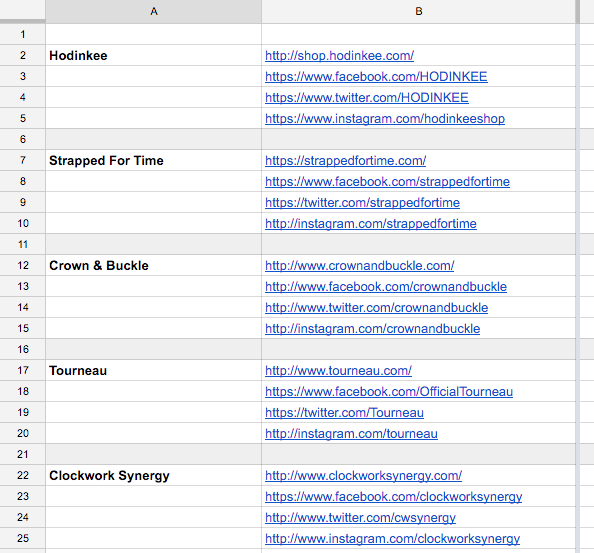The height and width of the screenshot is (553, 594).
Task: Select row 6 header
Action: pyautogui.click(x=23, y=139)
